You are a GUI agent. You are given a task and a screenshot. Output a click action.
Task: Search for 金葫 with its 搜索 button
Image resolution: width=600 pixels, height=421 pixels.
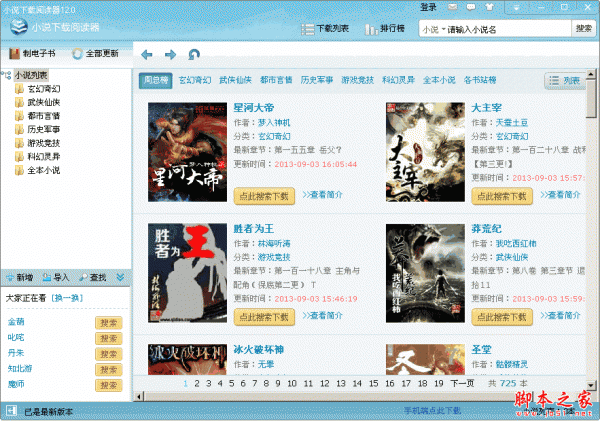click(x=109, y=323)
